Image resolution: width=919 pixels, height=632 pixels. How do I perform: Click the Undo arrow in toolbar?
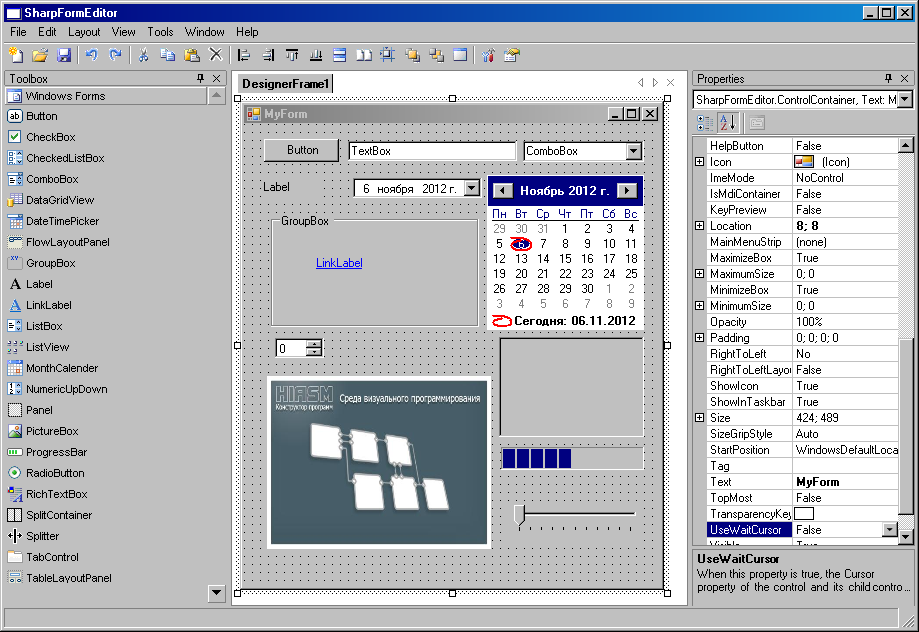tap(92, 55)
